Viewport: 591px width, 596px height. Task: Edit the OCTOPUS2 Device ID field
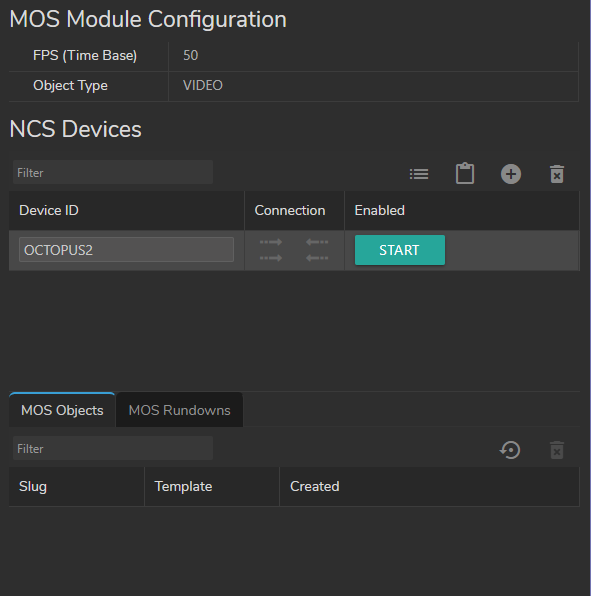coord(126,250)
